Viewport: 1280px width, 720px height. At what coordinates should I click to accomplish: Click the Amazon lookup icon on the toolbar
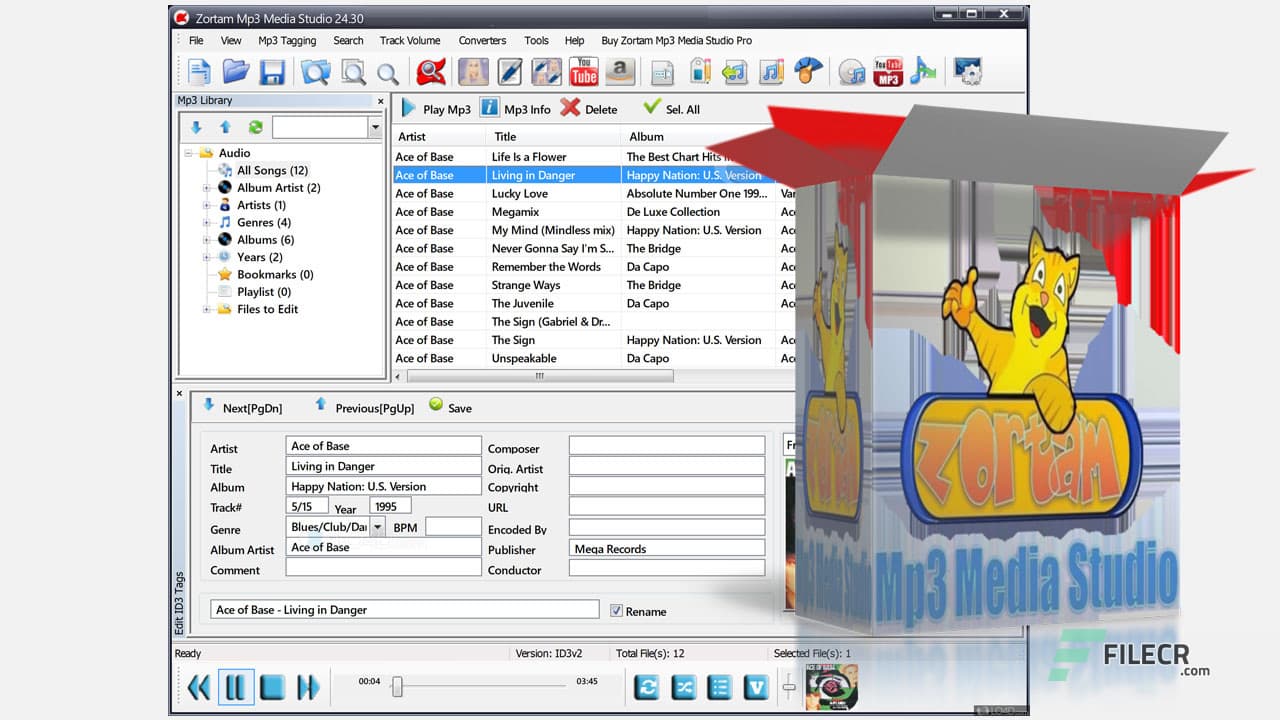tap(620, 71)
